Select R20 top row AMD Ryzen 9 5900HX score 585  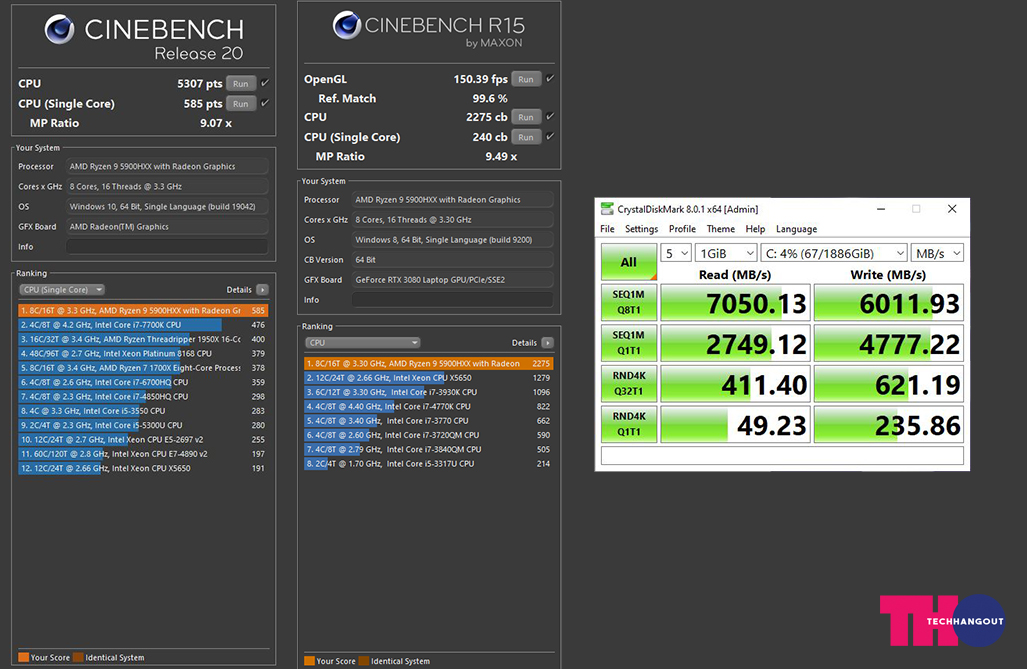(x=143, y=310)
